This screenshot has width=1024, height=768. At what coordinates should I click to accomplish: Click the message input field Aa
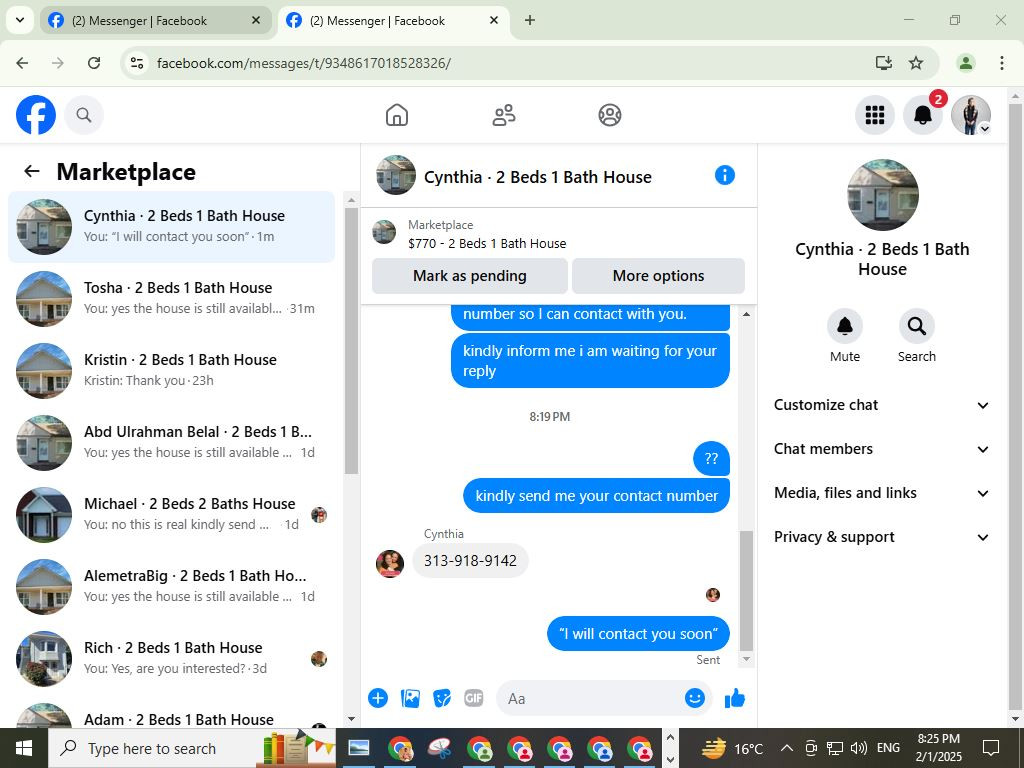590,698
